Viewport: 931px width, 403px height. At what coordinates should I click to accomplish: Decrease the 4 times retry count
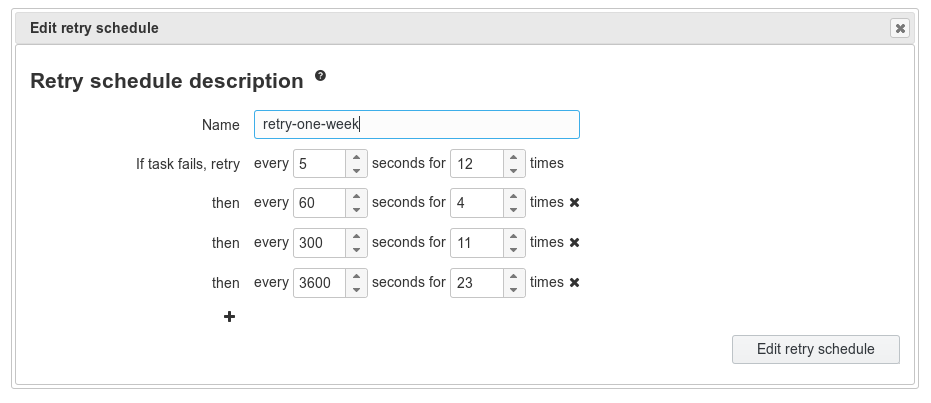click(514, 210)
